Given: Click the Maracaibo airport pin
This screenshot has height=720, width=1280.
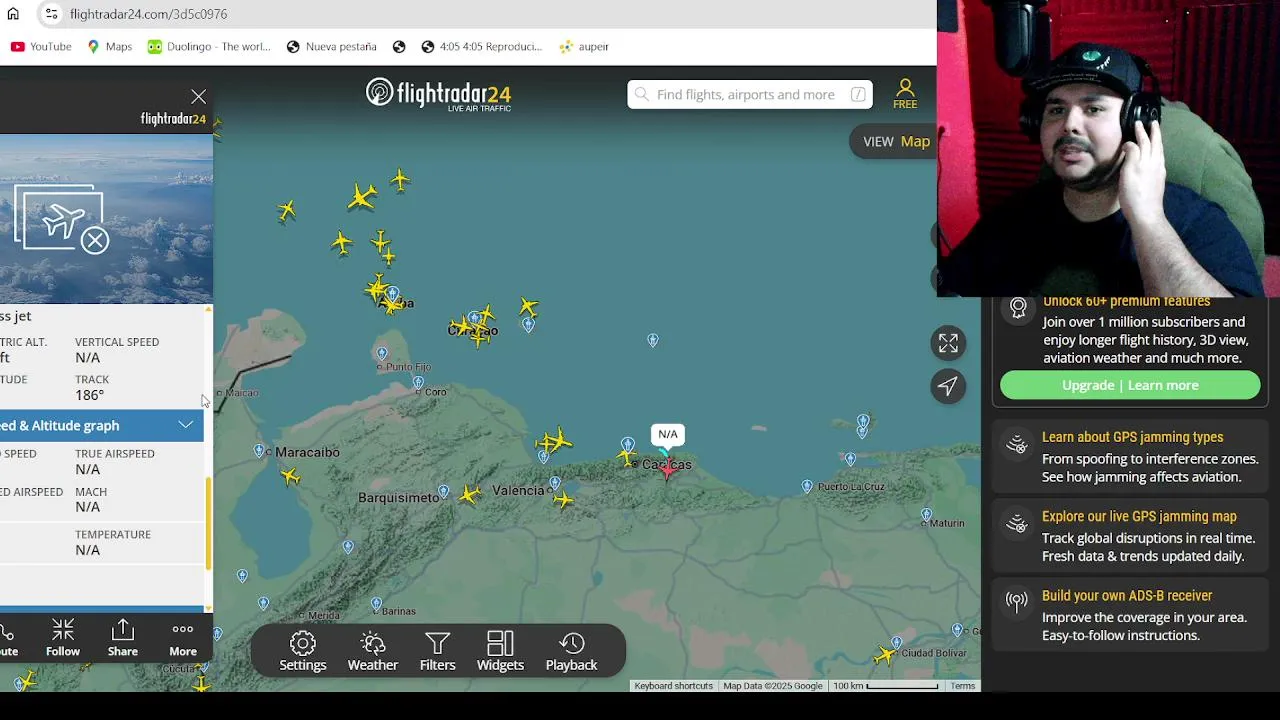Looking at the screenshot, I should tap(260, 451).
